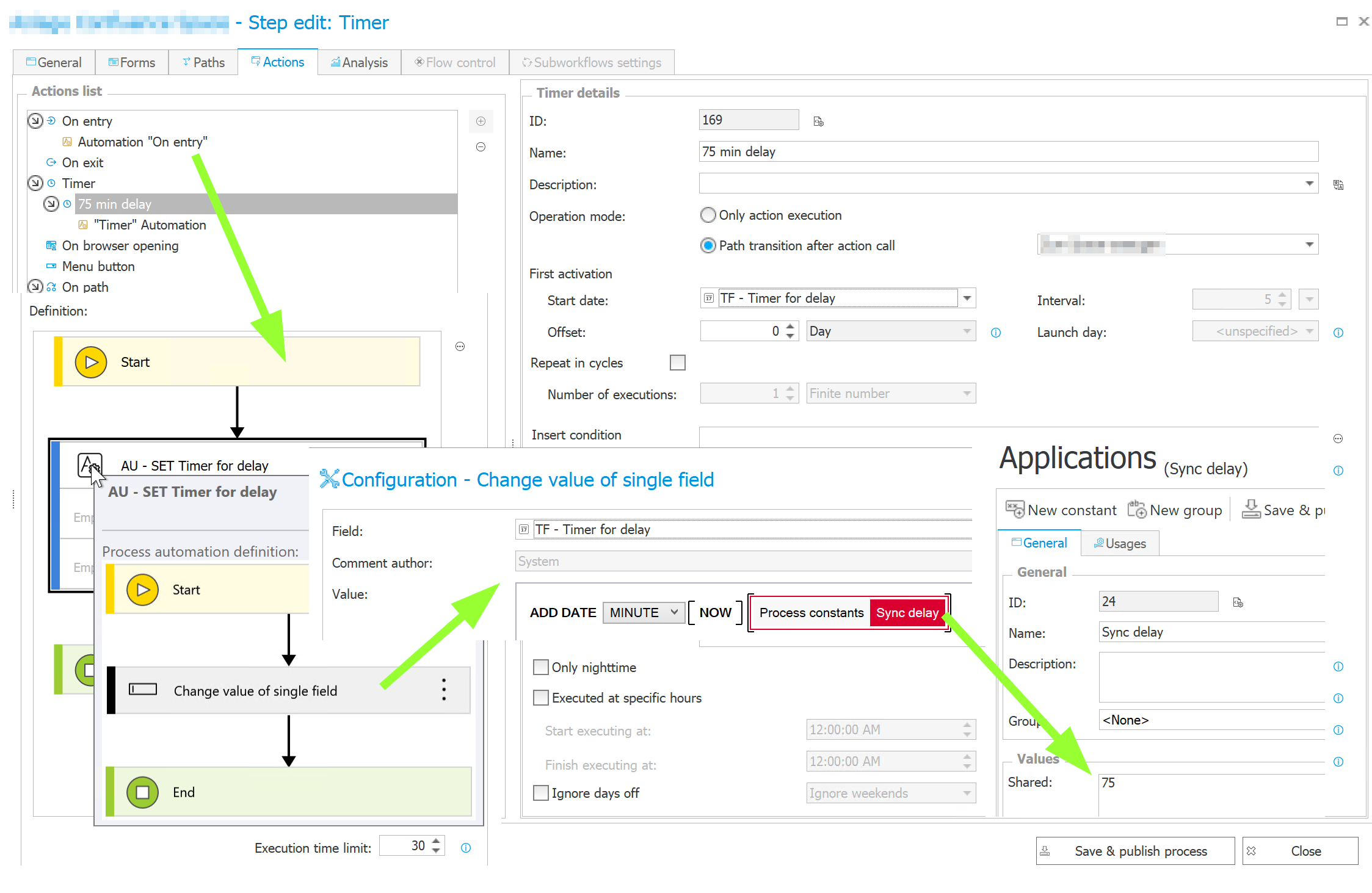
Task: Click Save & publish process button
Action: pyautogui.click(x=1134, y=851)
